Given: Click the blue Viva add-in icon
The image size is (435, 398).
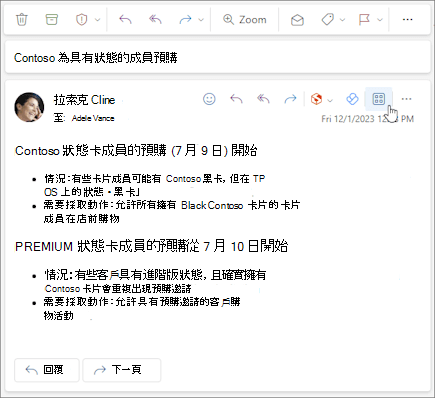Looking at the screenshot, I should click(352, 99).
